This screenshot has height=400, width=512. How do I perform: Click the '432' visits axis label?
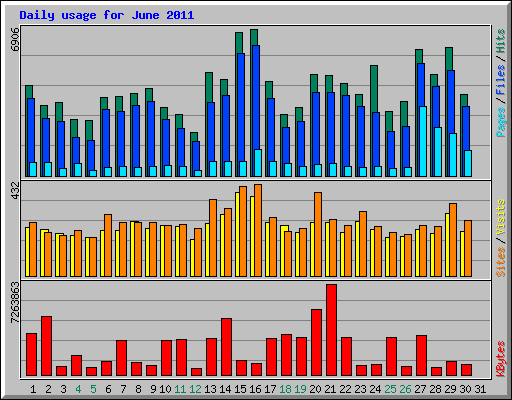tap(15, 191)
